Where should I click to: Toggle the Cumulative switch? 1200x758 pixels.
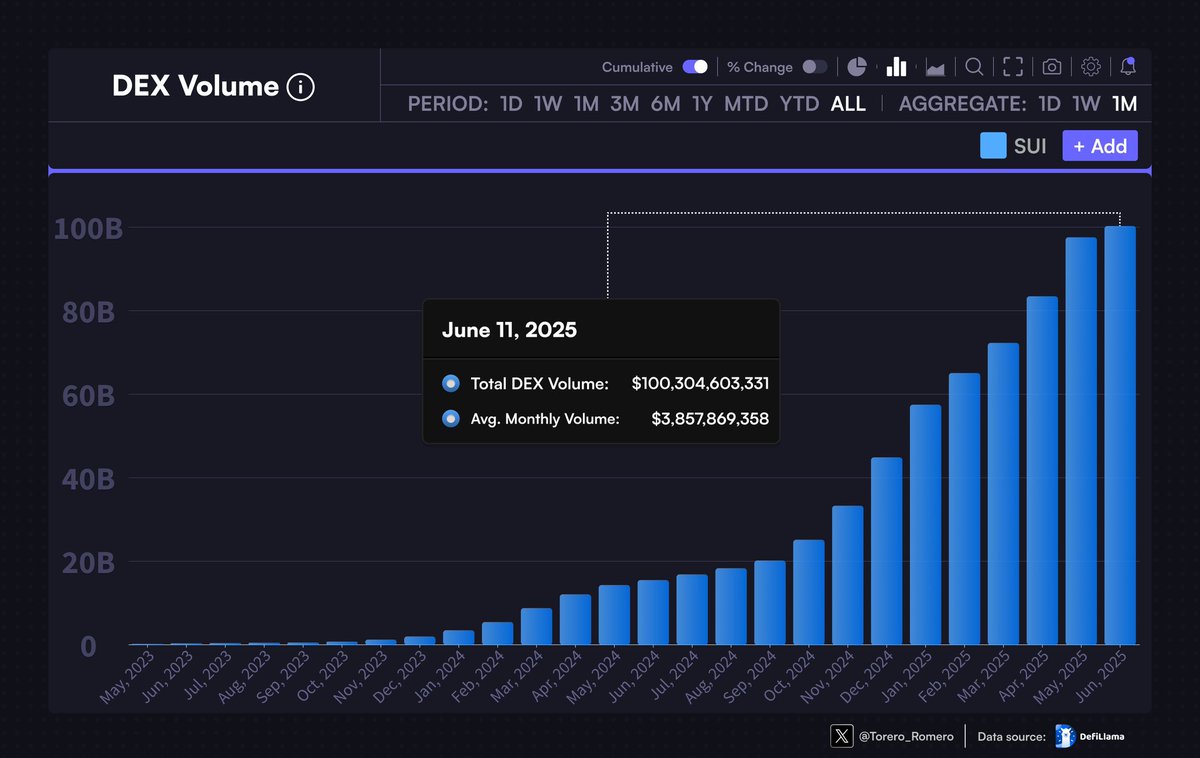[695, 67]
